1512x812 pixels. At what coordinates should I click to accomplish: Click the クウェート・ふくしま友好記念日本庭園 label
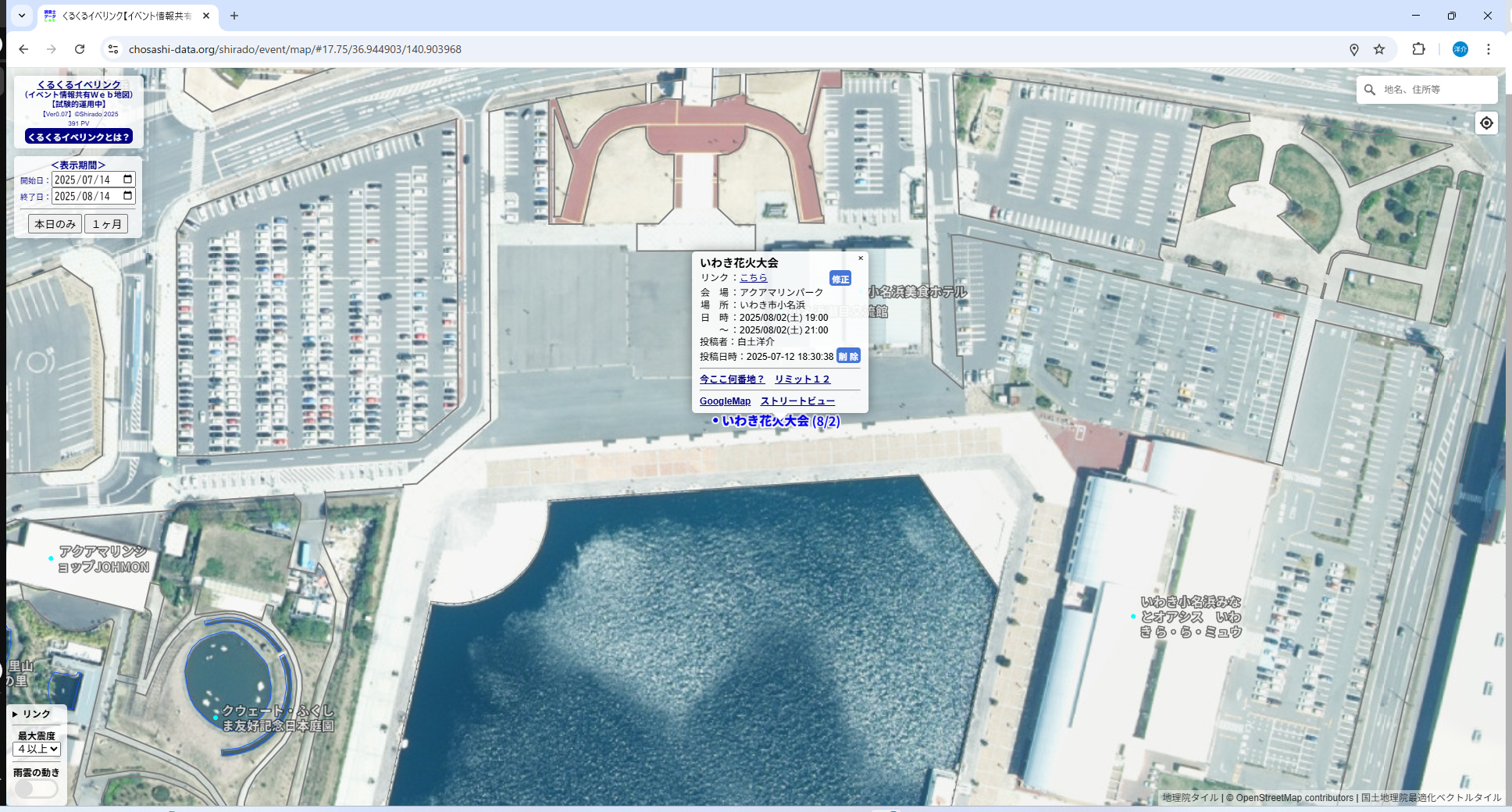[x=278, y=718]
